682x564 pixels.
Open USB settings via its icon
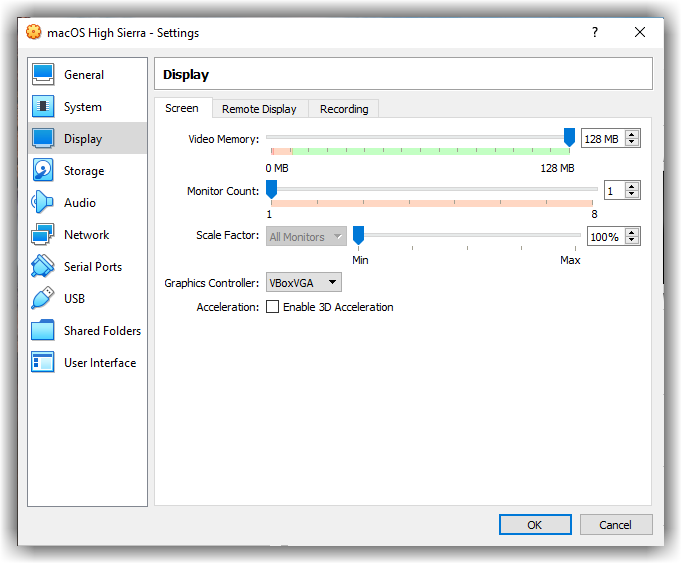pos(43,299)
